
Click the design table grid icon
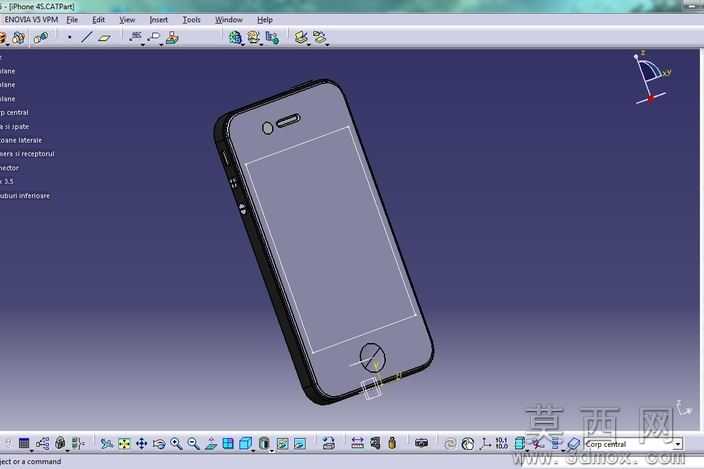pyautogui.click(x=24, y=444)
